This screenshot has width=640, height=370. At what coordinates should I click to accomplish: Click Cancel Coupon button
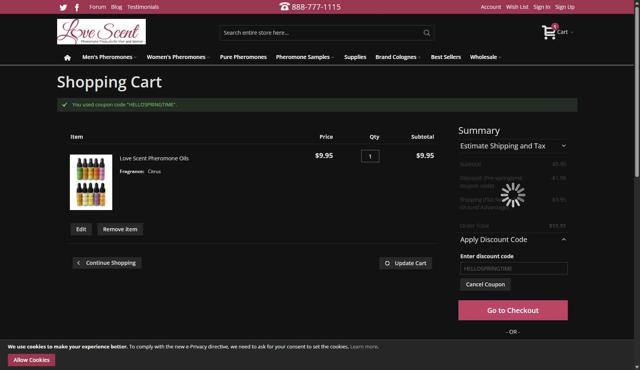[485, 284]
